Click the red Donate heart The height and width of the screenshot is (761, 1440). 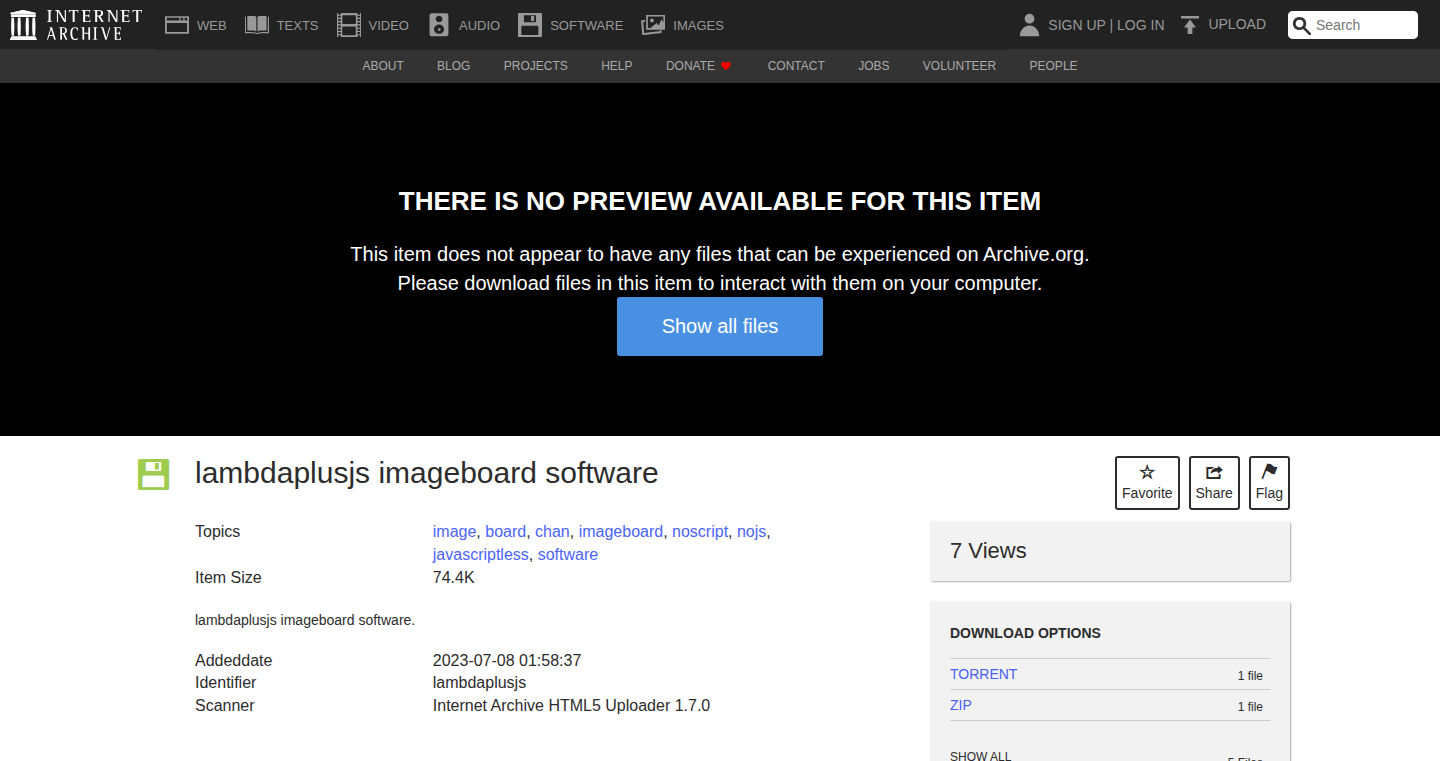click(726, 66)
